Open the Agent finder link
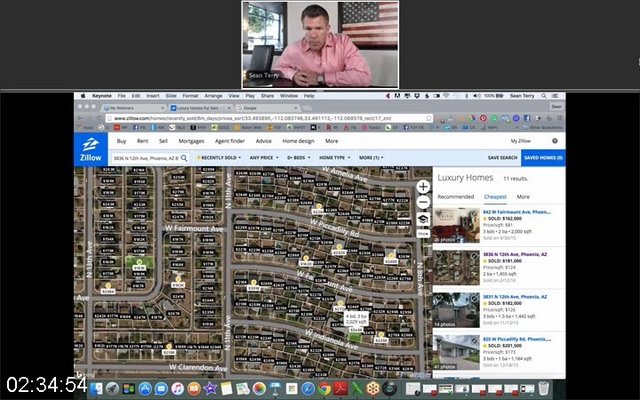This screenshot has width=640, height=400. pyautogui.click(x=230, y=141)
